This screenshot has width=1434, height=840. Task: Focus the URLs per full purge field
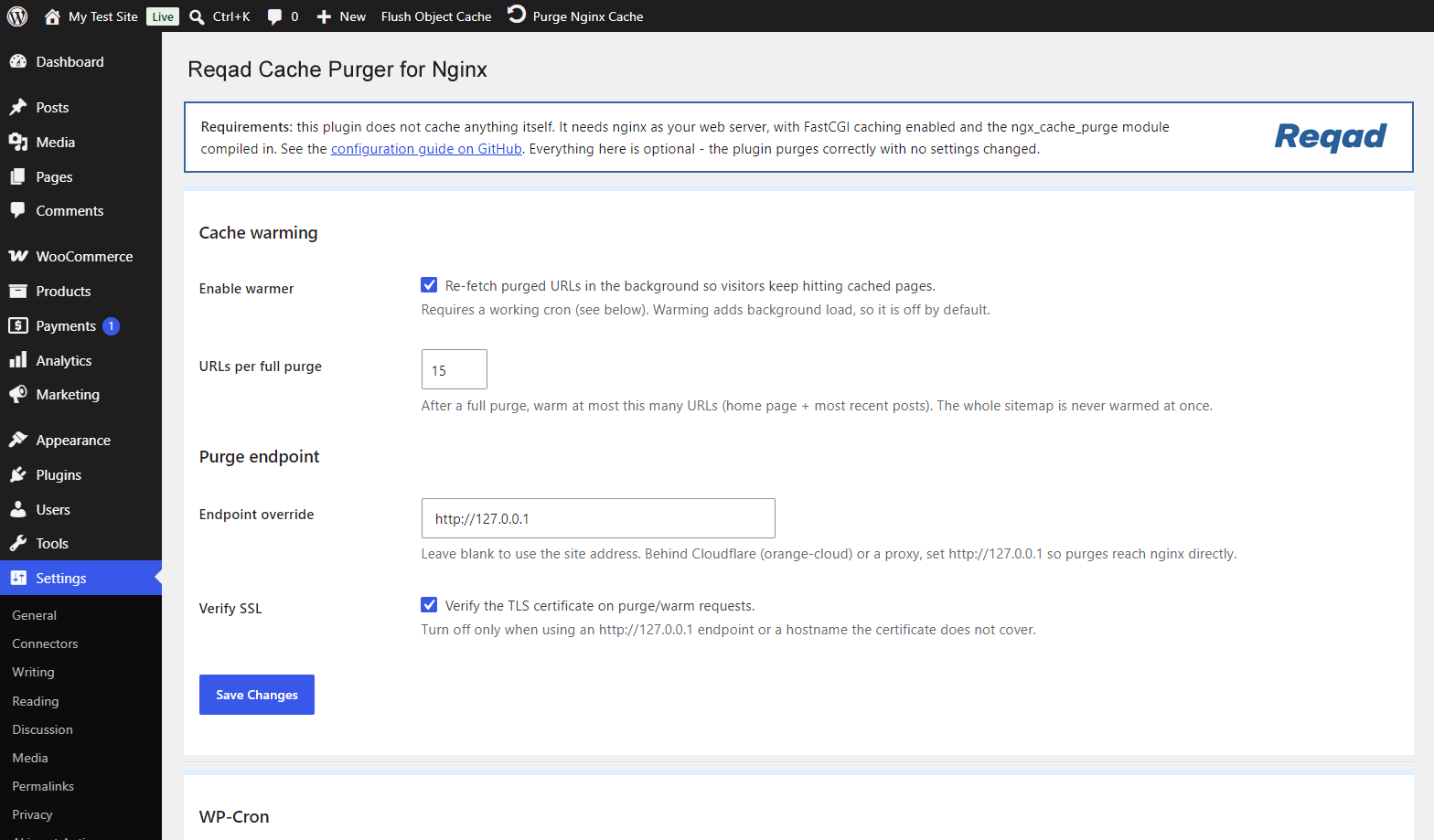455,369
